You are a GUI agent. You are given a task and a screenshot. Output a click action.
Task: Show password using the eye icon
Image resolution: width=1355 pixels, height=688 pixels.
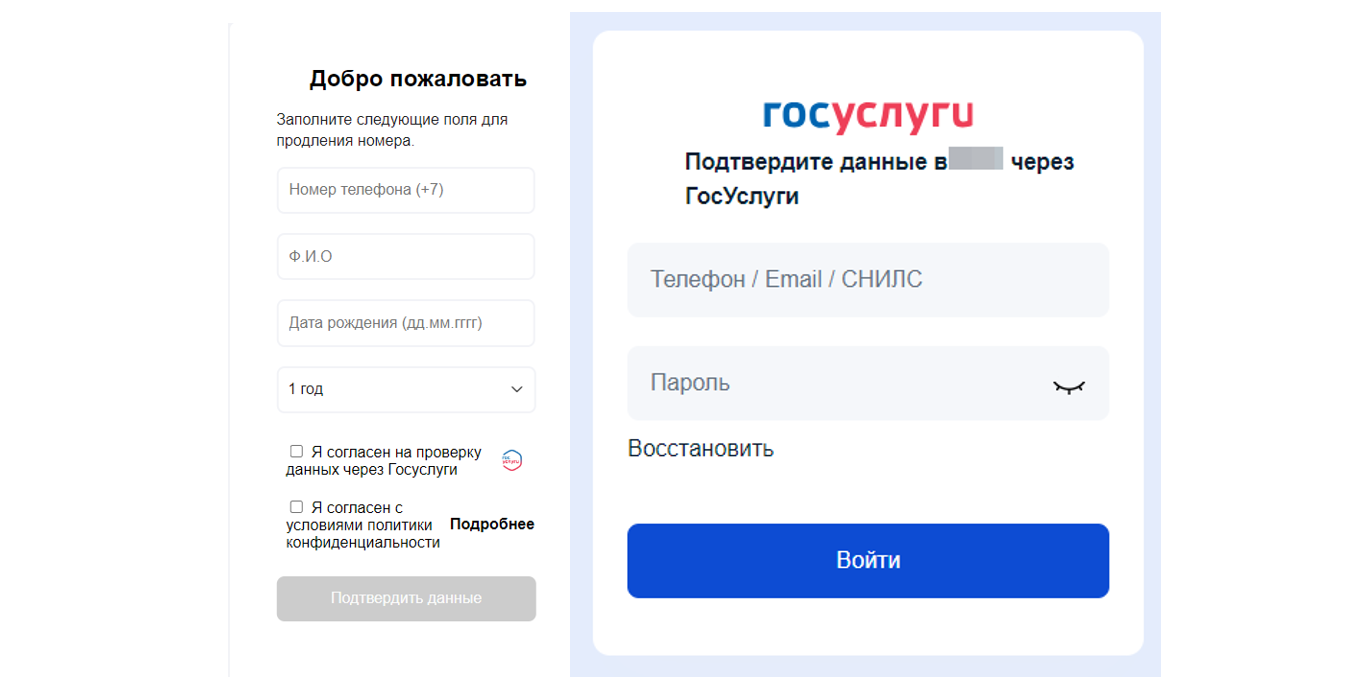[1068, 386]
